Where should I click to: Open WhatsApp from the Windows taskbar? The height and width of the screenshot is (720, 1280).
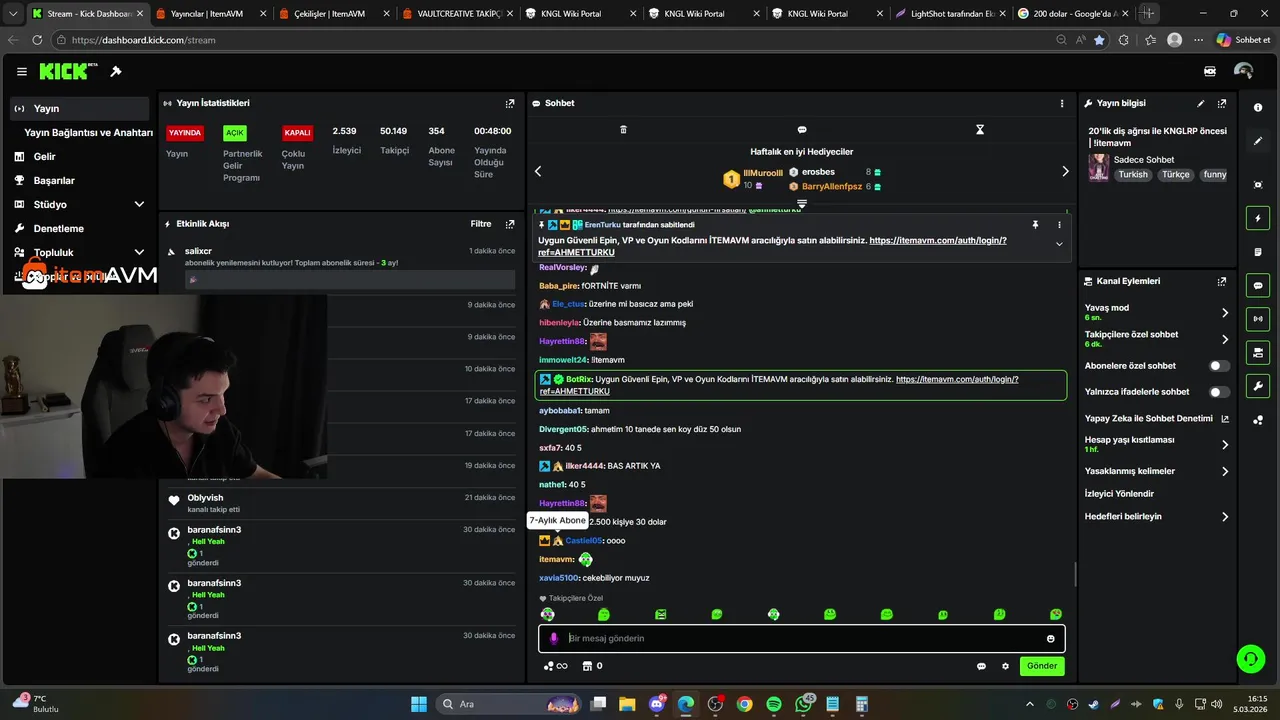[804, 704]
